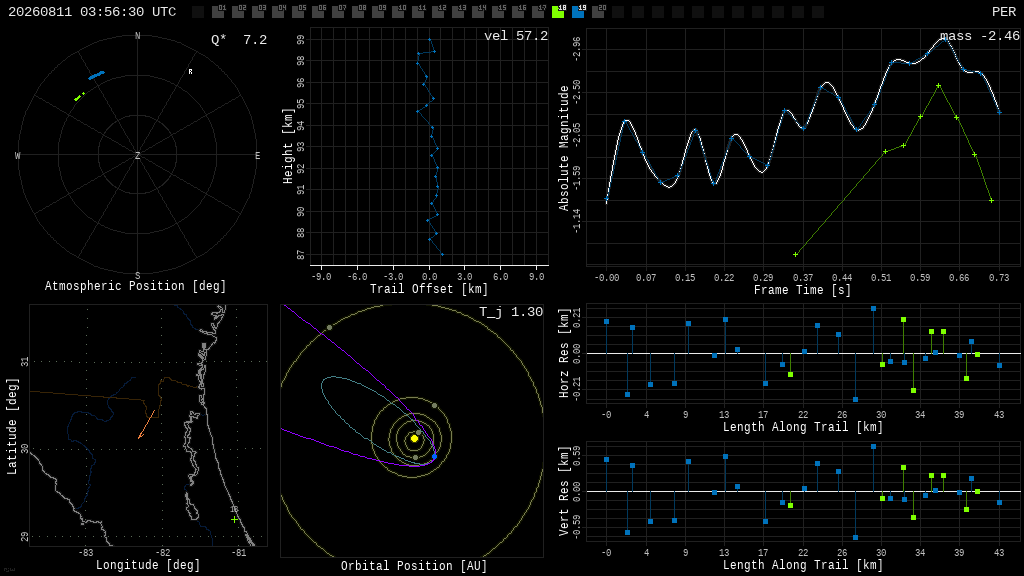This screenshot has height=576, width=1024.
Task: Click the station 05 square
Action: [298, 12]
